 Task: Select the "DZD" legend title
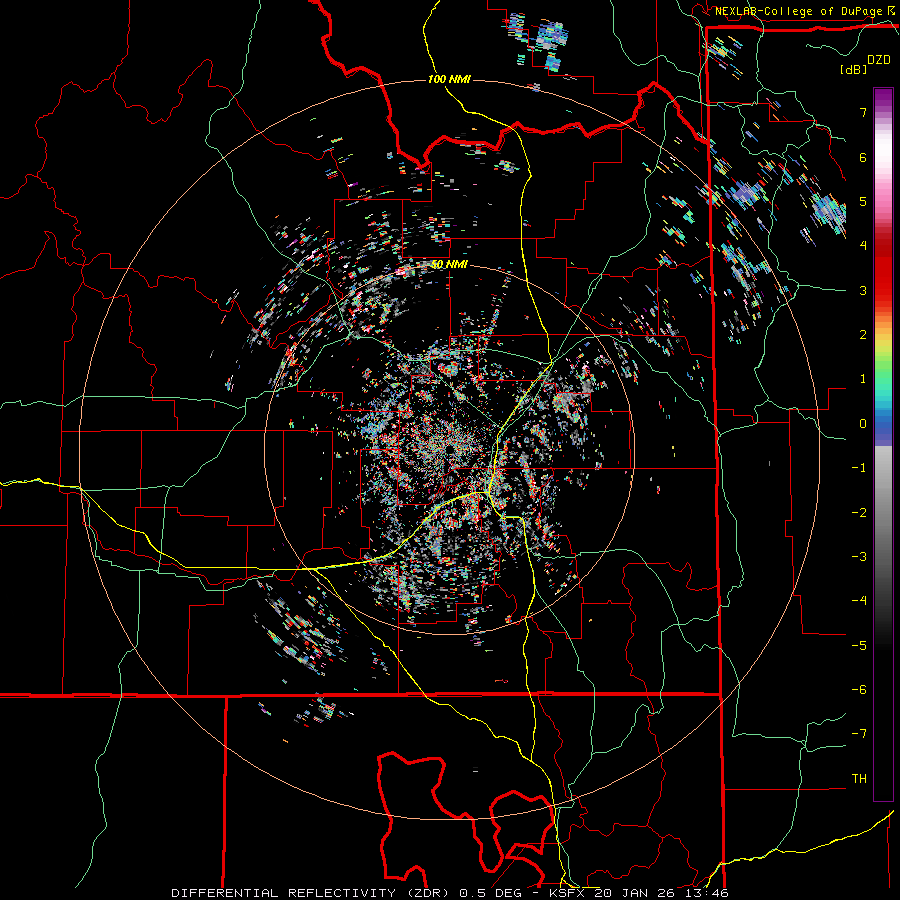coord(878,60)
